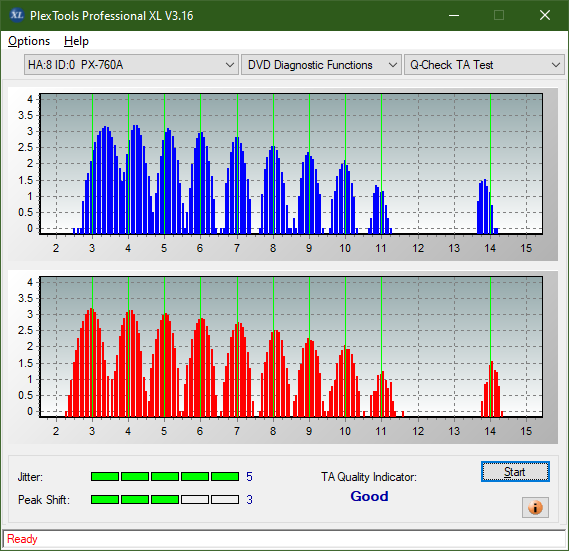Screen dimensions: 569x551
Task: Click the orange info icon button
Action: coord(535,507)
